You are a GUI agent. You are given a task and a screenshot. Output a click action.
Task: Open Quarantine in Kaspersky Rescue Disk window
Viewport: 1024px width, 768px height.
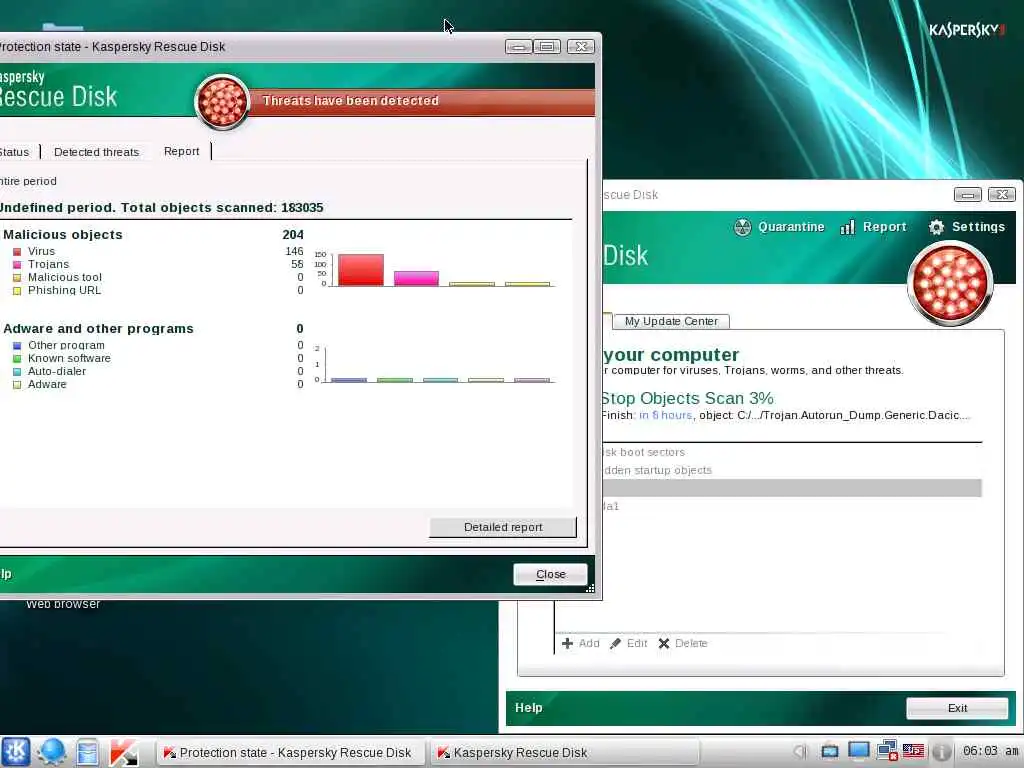click(778, 227)
